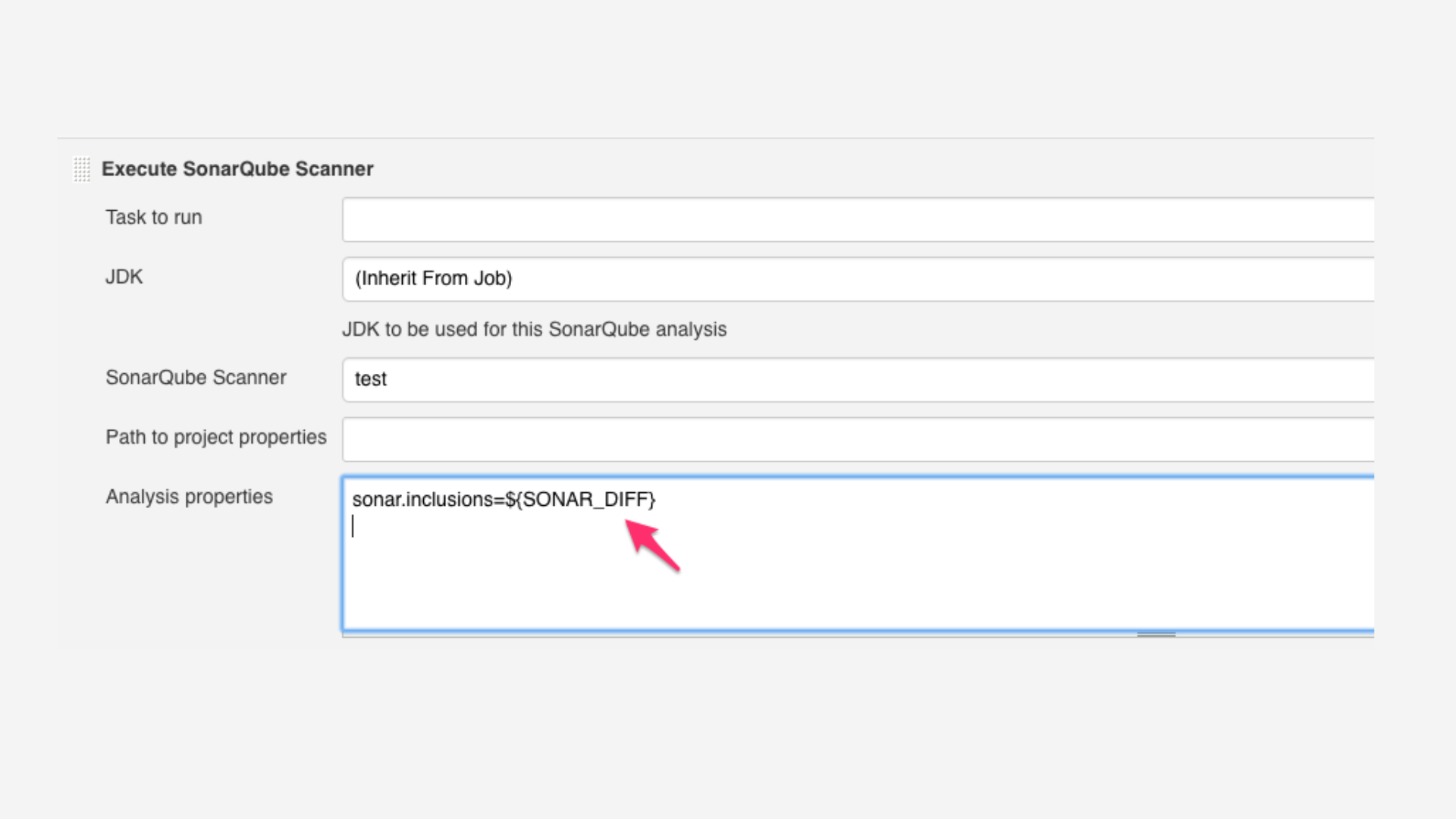Click the SonarQube Scanner label
This screenshot has height=819, width=1456.
point(196,378)
